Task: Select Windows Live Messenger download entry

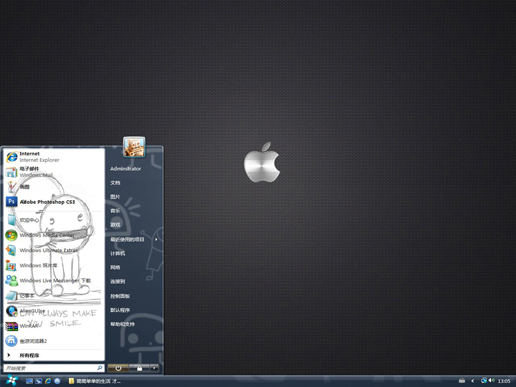Action: 54,281
